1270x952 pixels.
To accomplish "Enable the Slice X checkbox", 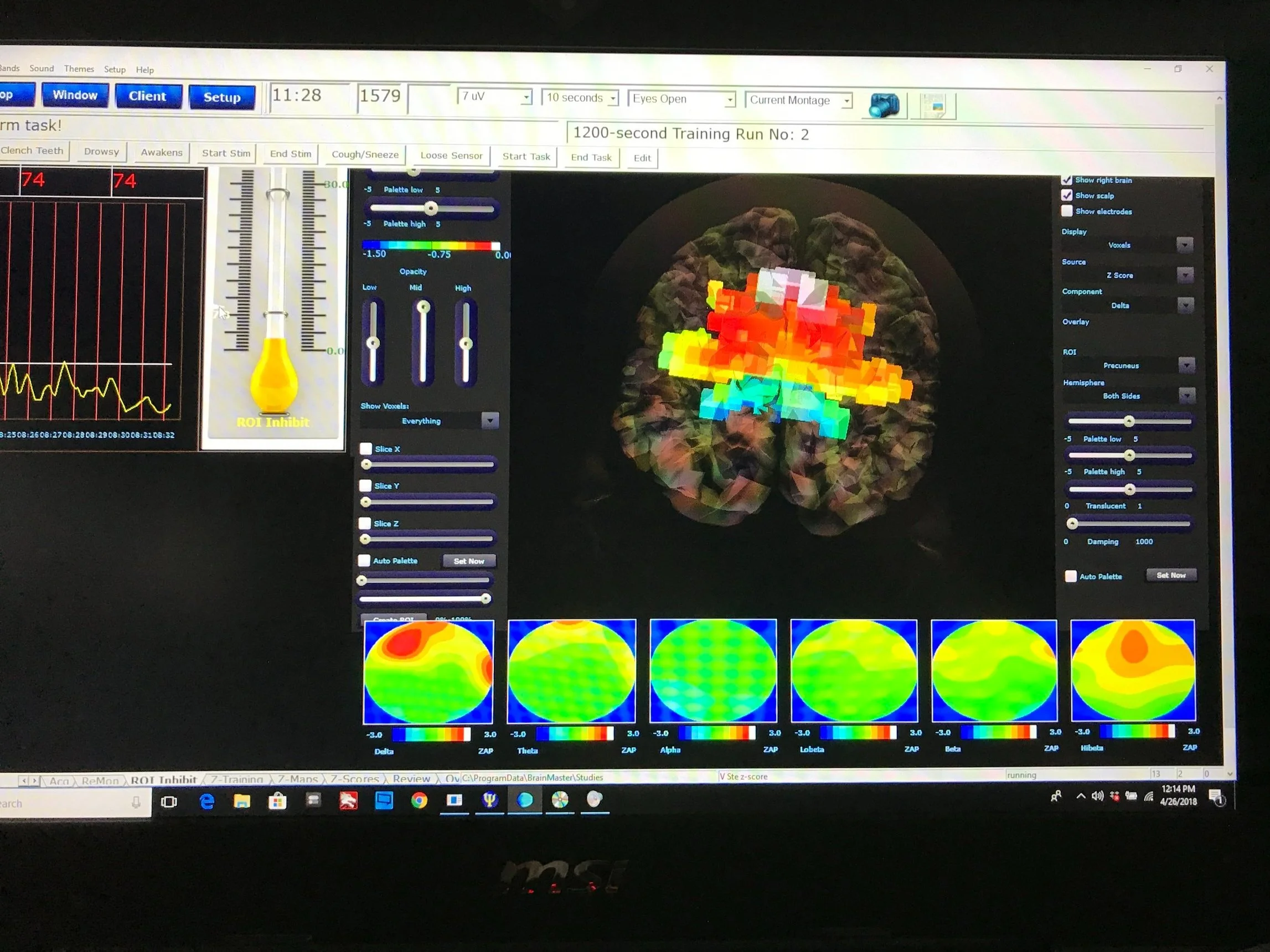I will [x=366, y=449].
